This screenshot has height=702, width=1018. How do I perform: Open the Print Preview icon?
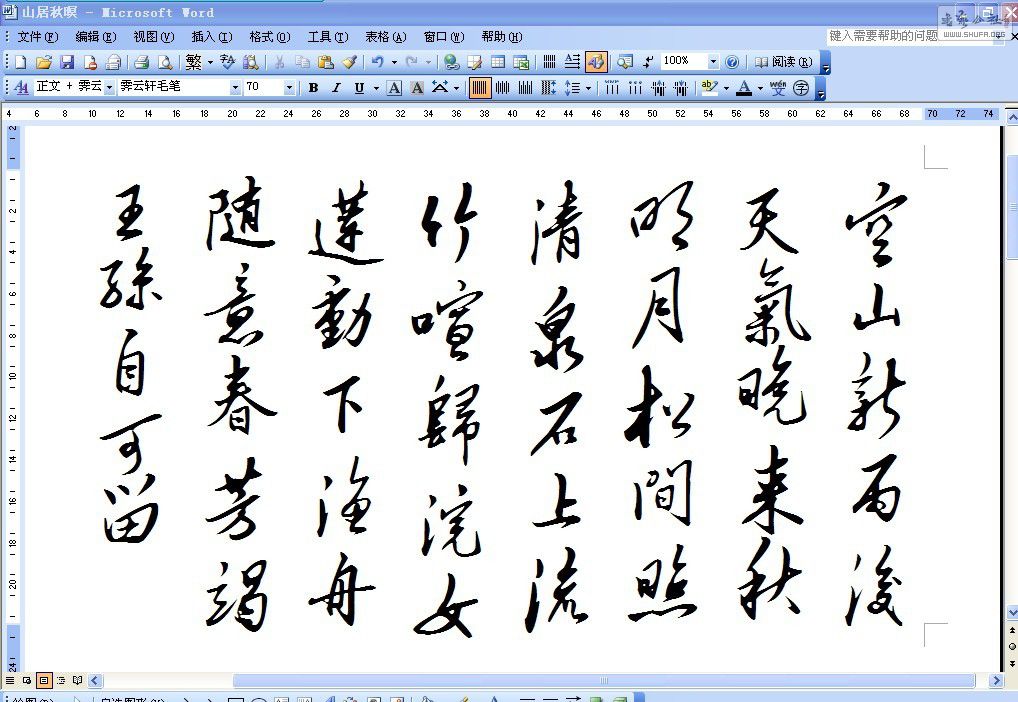[164, 62]
